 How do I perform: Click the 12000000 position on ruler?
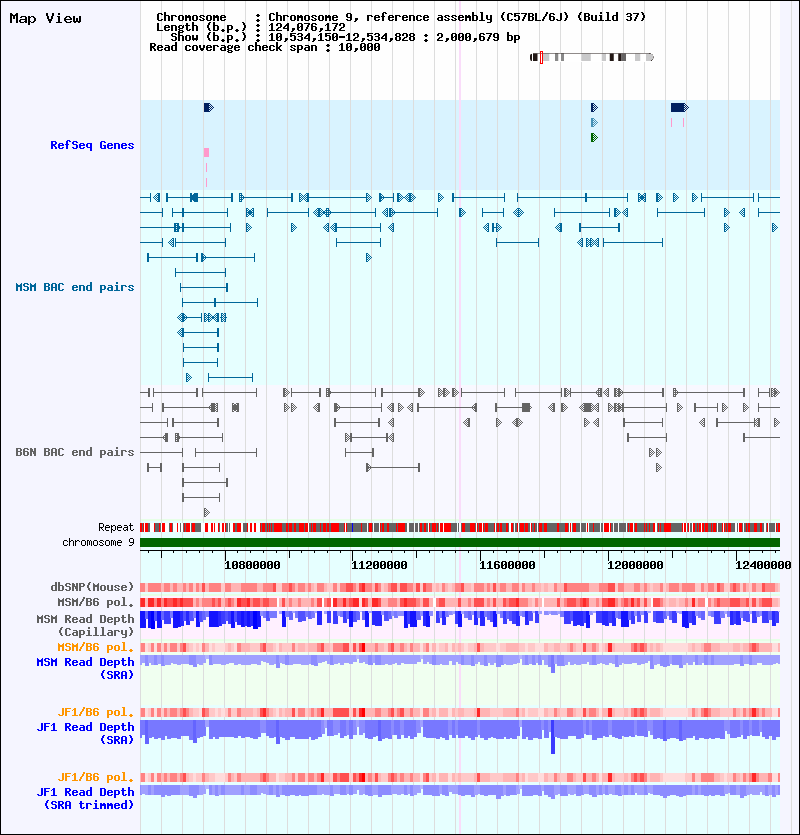click(x=635, y=565)
